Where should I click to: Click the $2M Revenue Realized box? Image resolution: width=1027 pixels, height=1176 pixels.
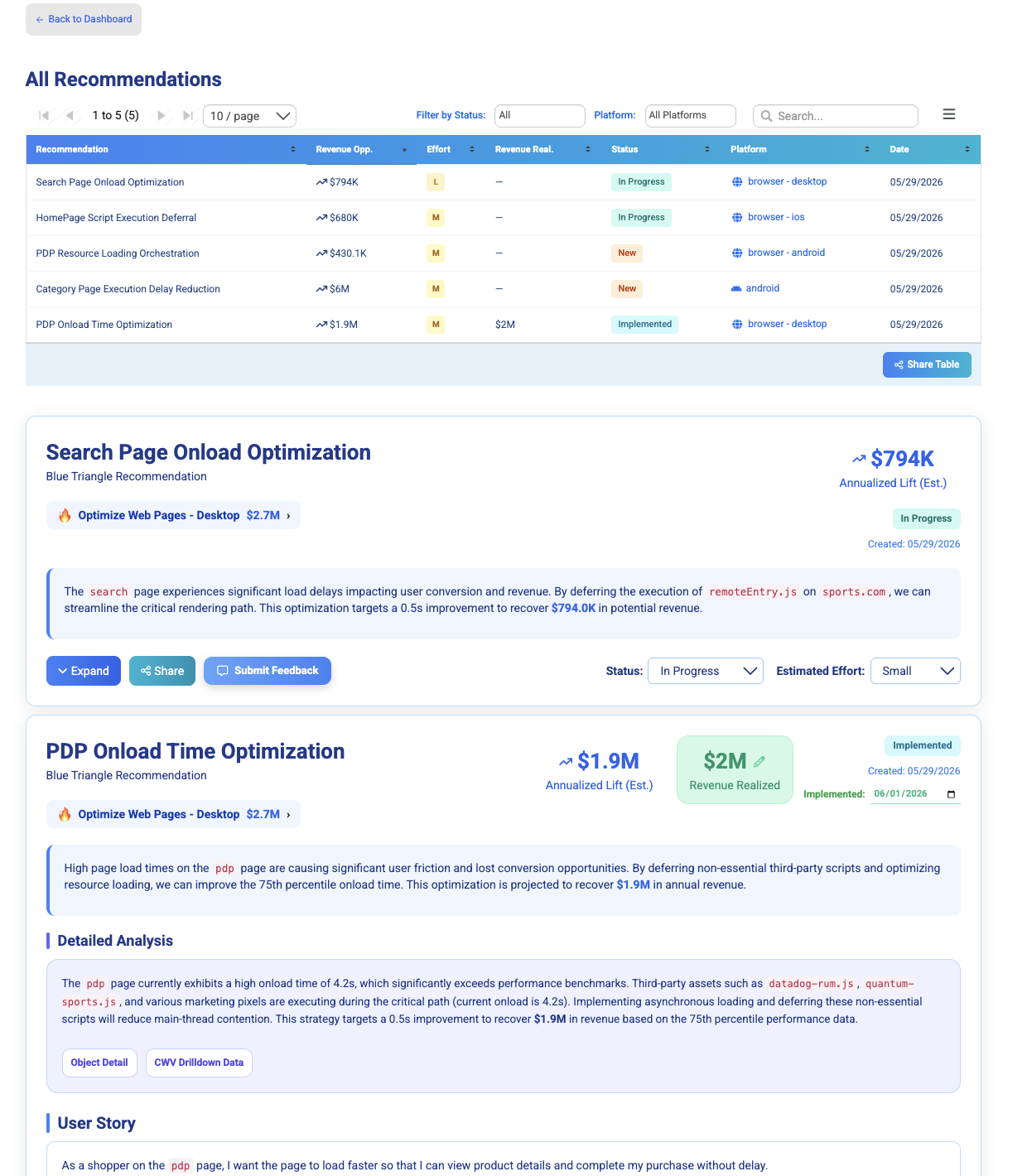735,770
